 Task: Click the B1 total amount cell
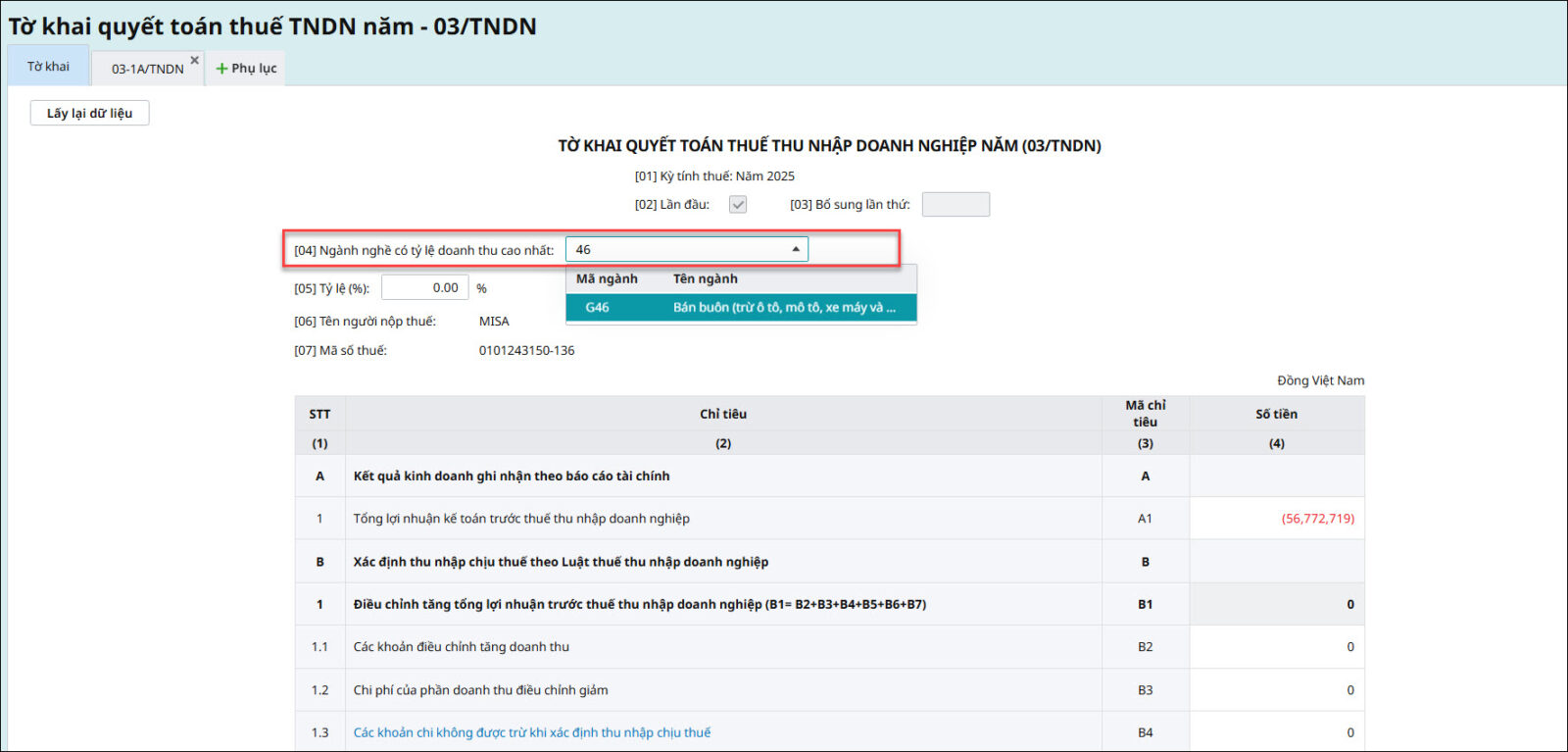[1276, 605]
